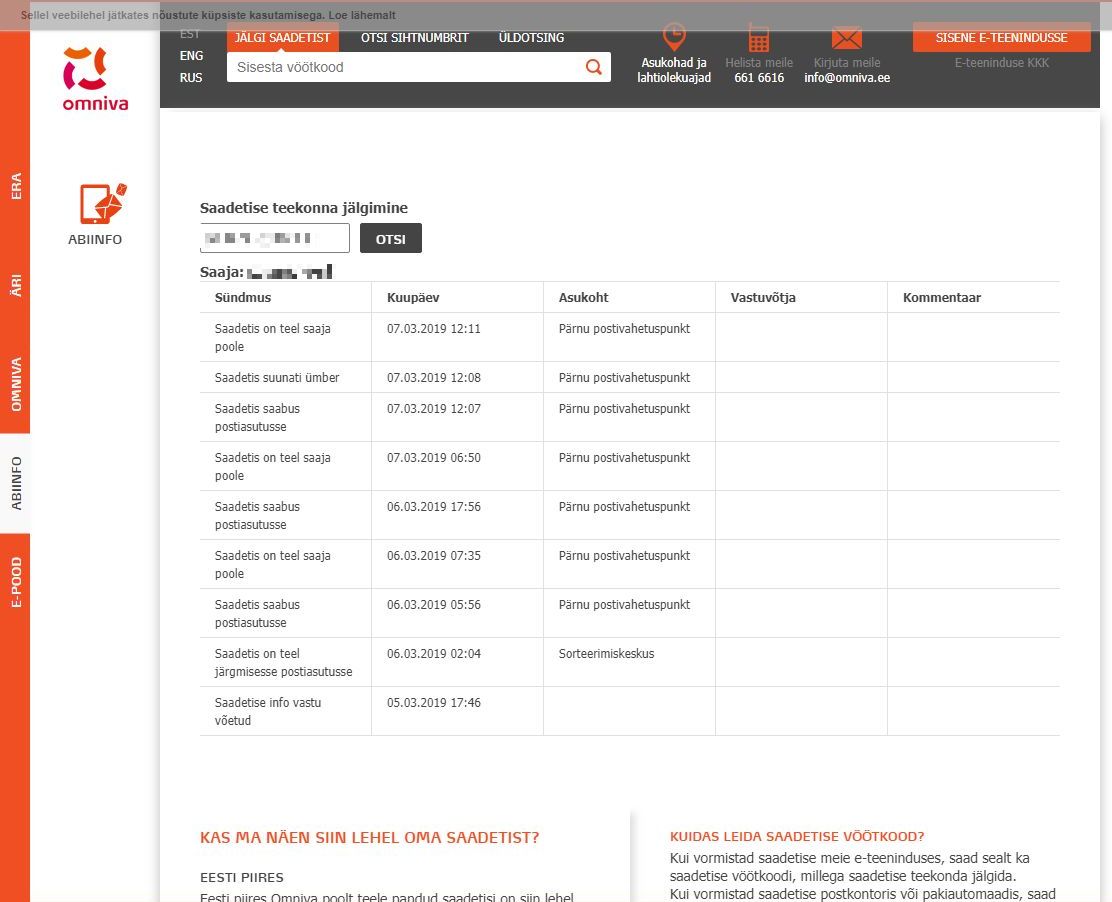The width and height of the screenshot is (1112, 902).
Task: Open the Loe lähemalt cookie link
Action: point(361,16)
